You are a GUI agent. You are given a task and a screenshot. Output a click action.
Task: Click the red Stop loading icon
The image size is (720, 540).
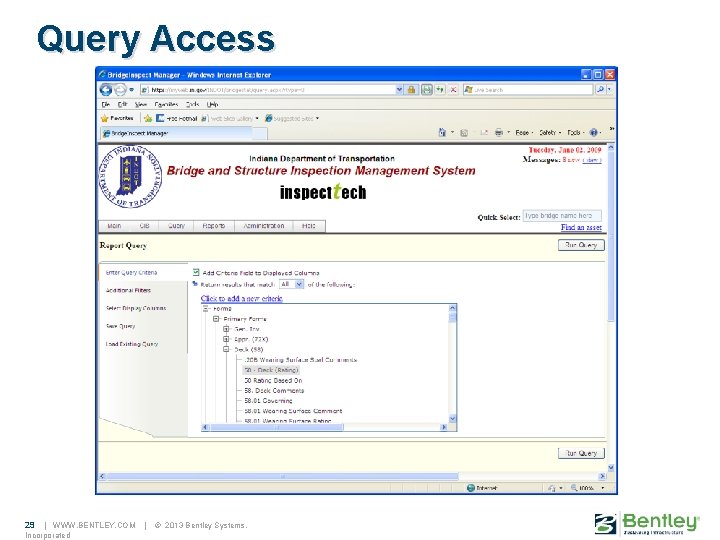click(453, 90)
